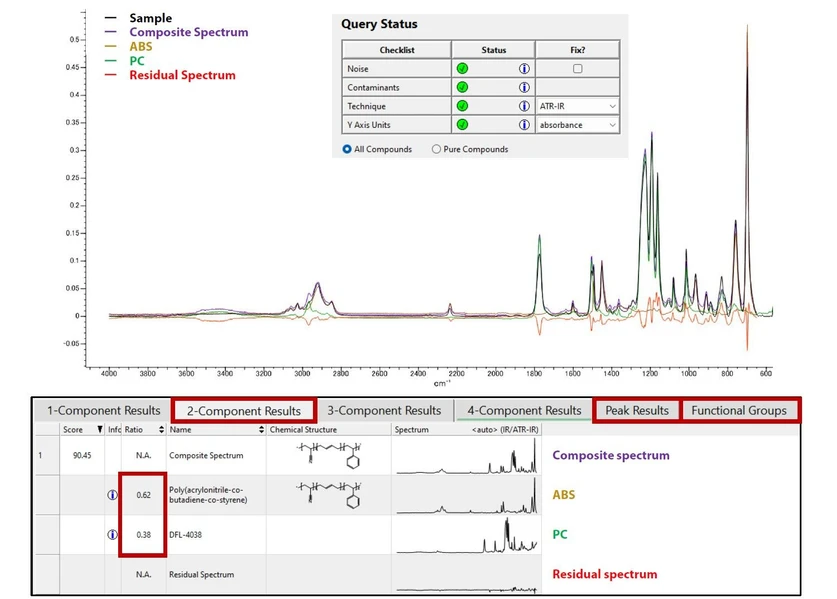This screenshot has height=599, width=837.
Task: Click info icon beside DFL-4038 row
Action: click(112, 534)
